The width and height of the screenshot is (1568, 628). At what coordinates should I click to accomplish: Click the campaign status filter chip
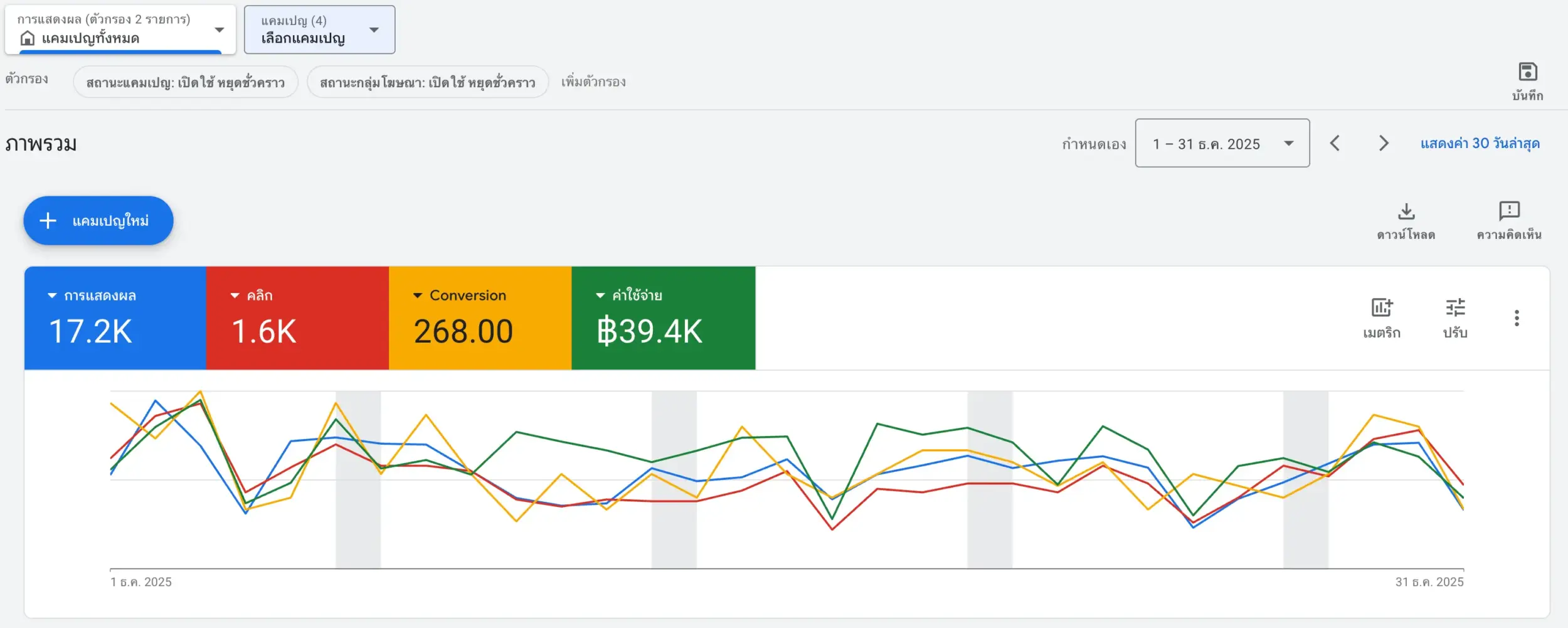[185, 82]
